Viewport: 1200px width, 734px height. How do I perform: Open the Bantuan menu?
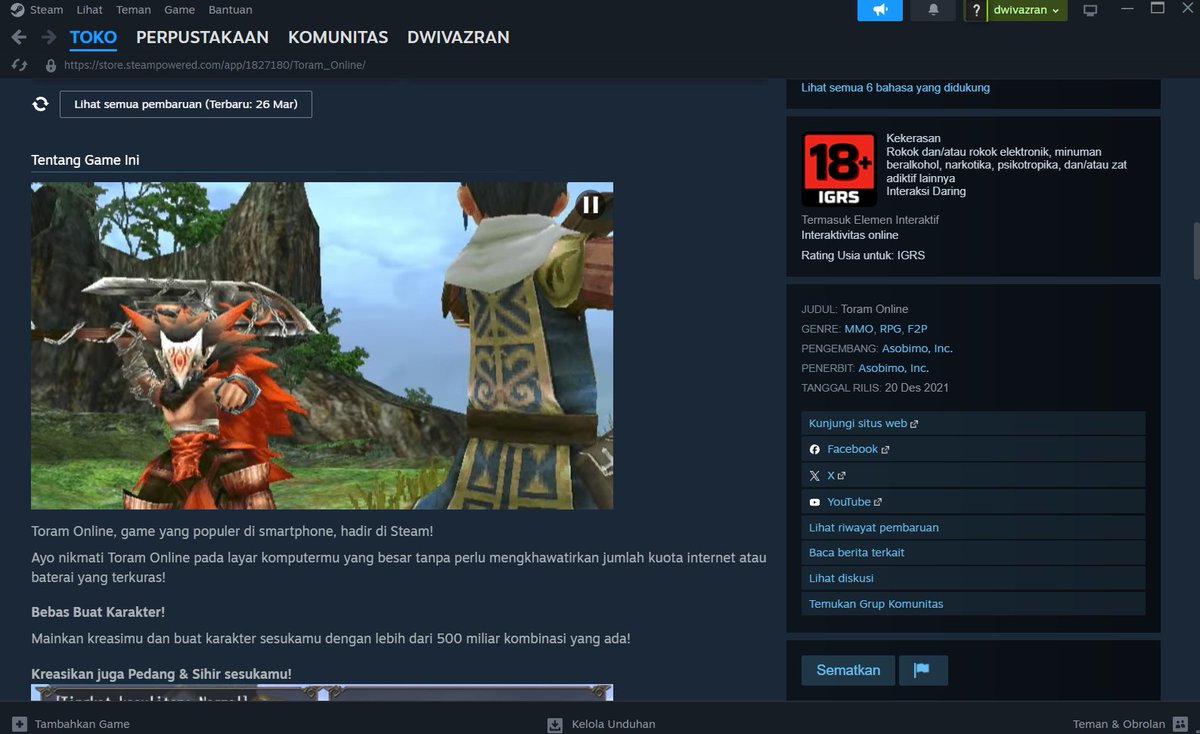tap(230, 10)
